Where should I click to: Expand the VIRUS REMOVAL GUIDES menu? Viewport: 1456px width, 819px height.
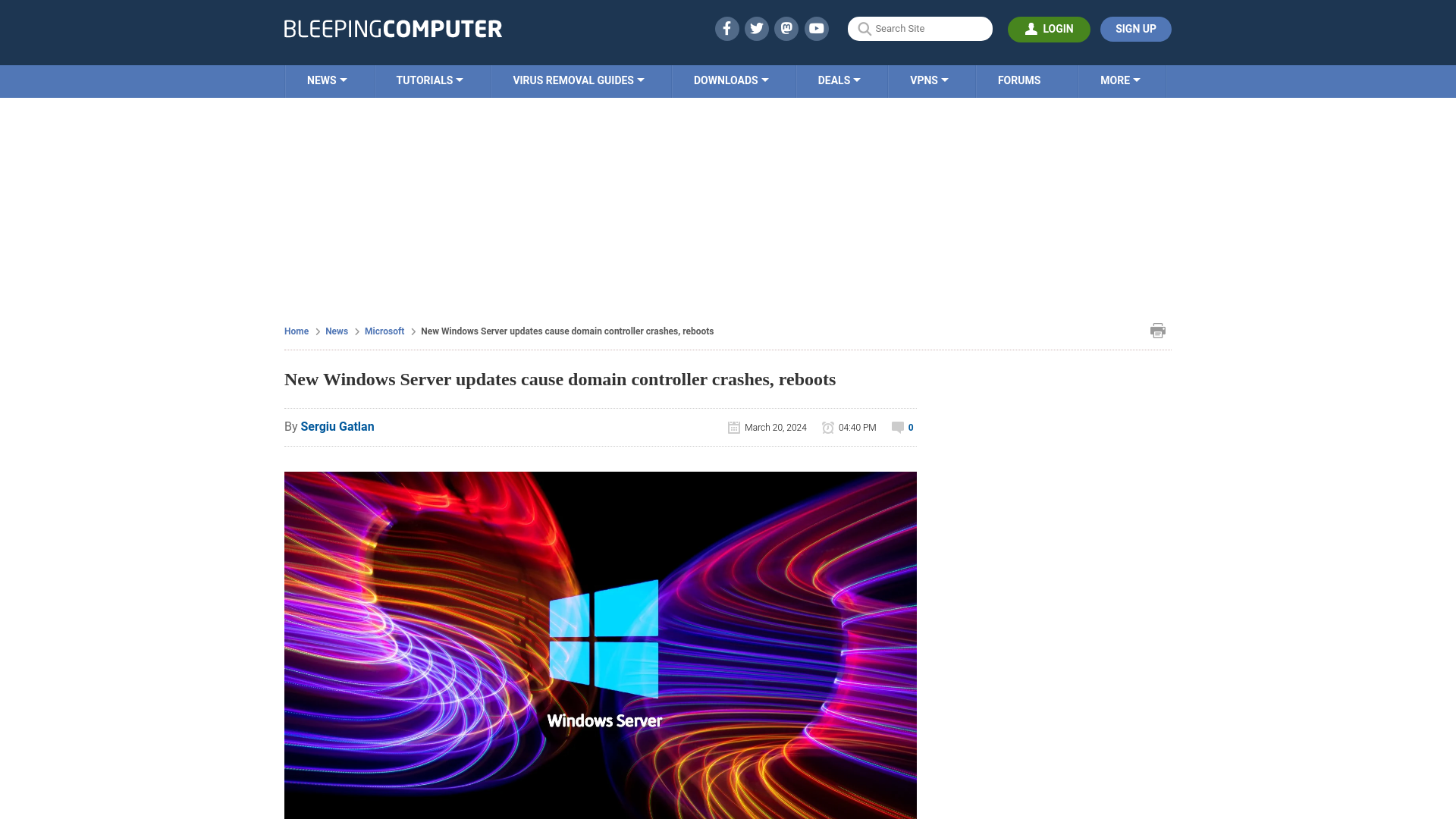[578, 80]
